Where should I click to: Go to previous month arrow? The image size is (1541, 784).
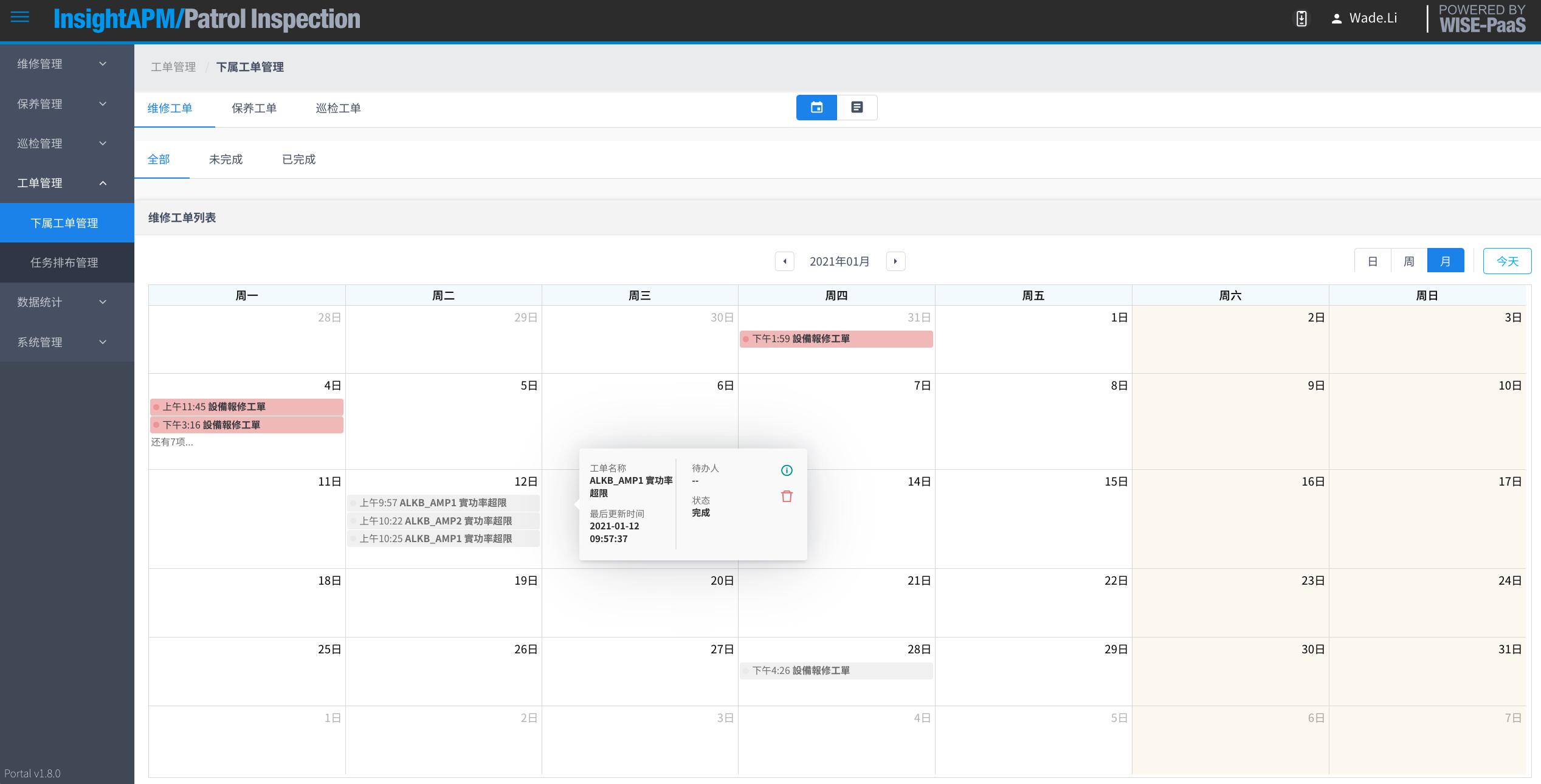click(784, 261)
